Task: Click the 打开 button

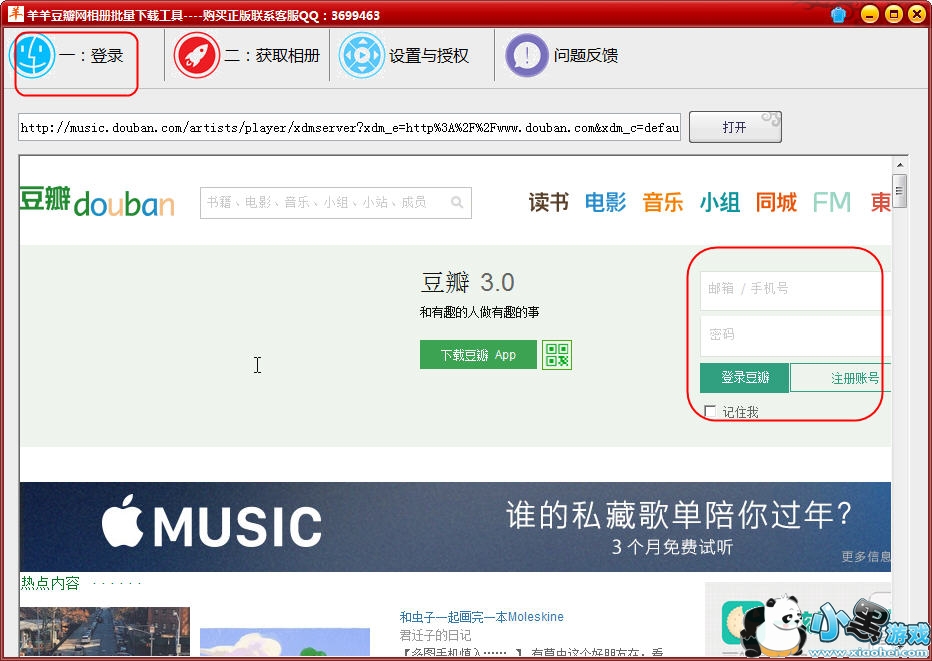Action: (735, 127)
